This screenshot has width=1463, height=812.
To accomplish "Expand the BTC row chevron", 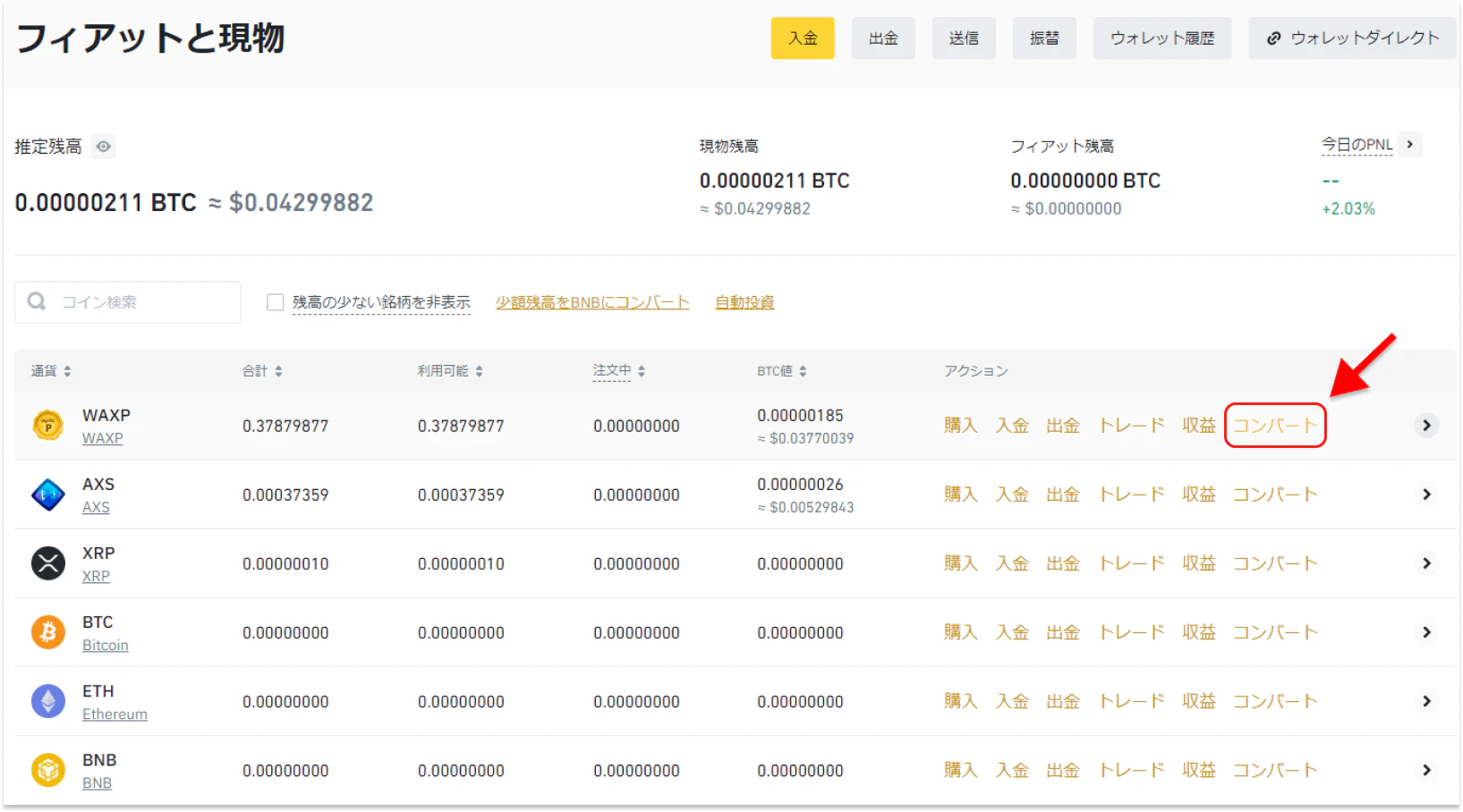I will 1427,632.
